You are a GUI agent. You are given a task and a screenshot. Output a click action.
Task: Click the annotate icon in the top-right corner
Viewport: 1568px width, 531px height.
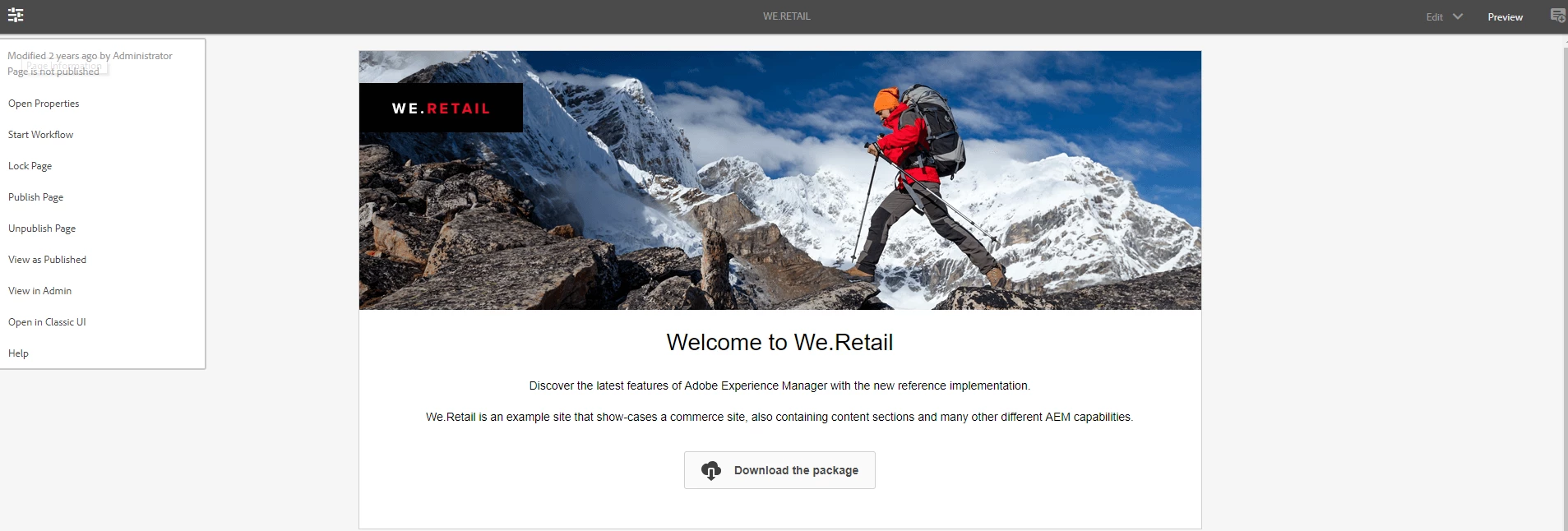[1557, 16]
